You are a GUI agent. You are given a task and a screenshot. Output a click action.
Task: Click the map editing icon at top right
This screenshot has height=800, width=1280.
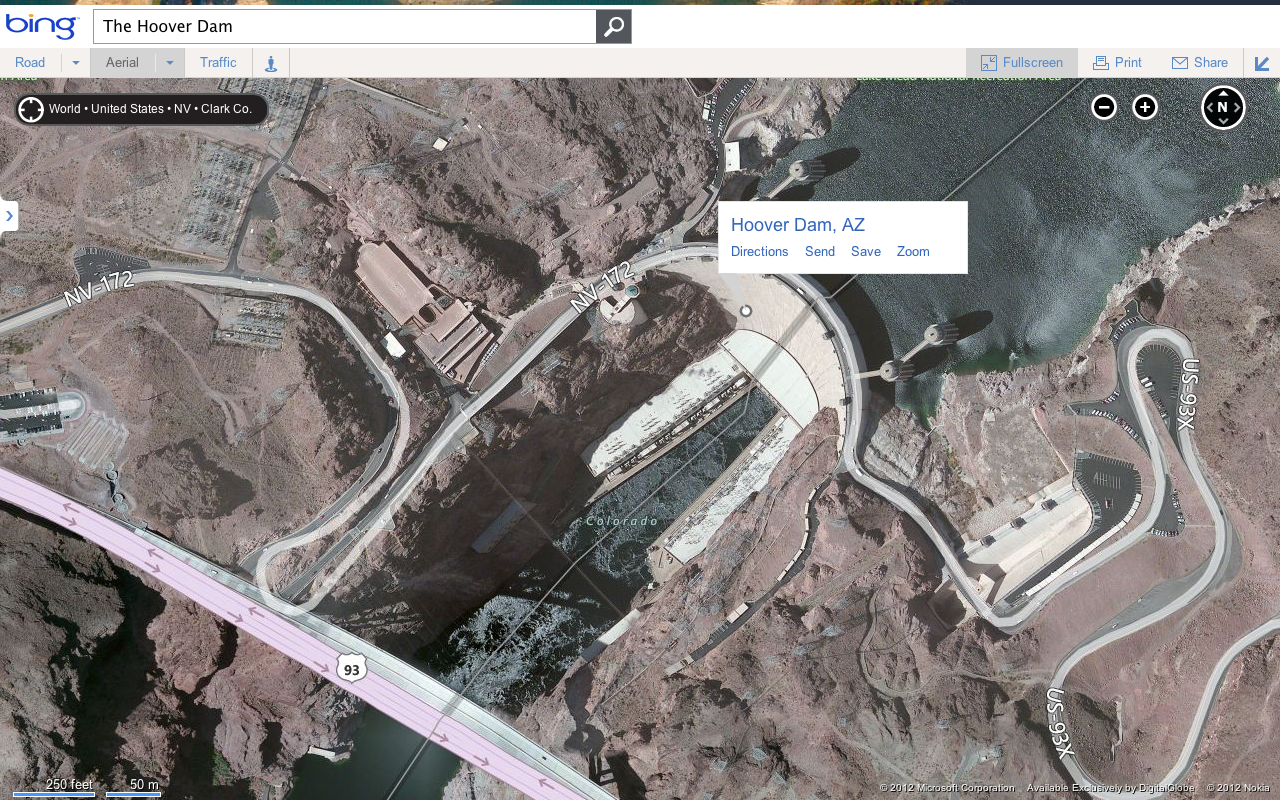point(1261,62)
